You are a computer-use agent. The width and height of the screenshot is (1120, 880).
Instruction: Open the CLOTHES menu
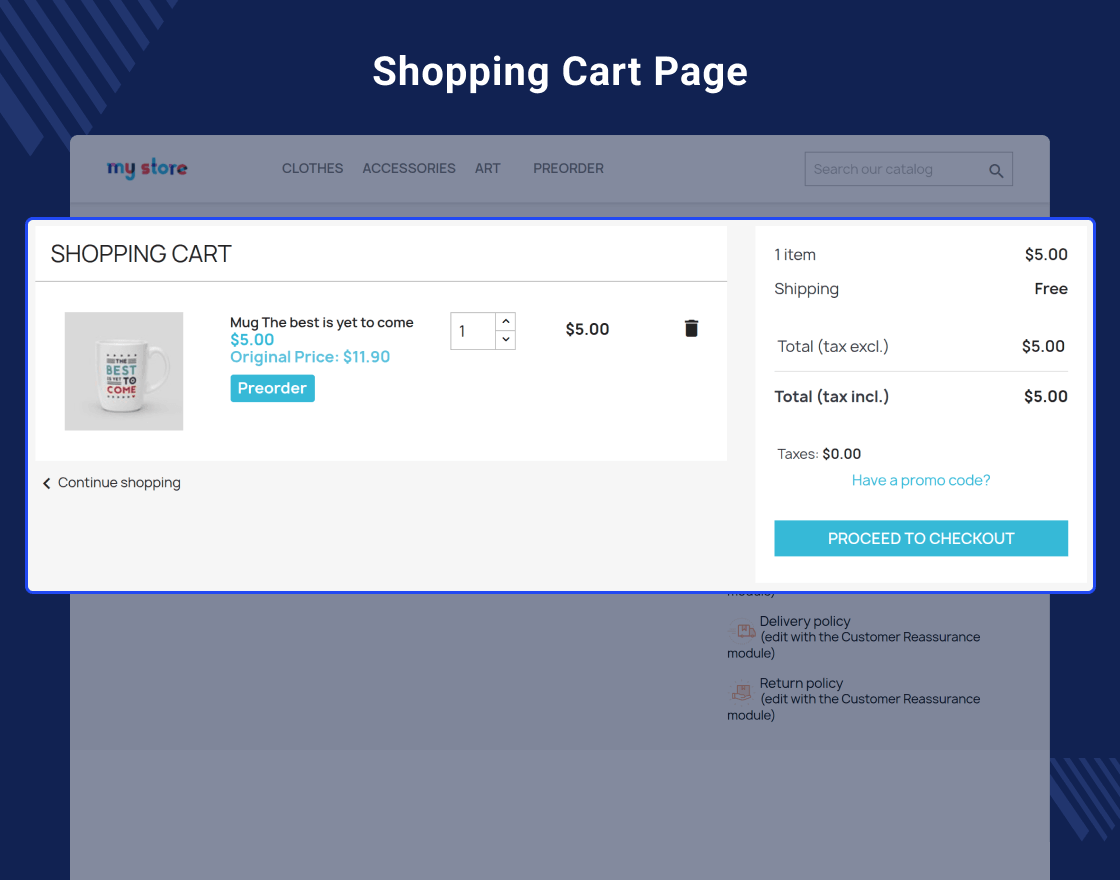(312, 169)
